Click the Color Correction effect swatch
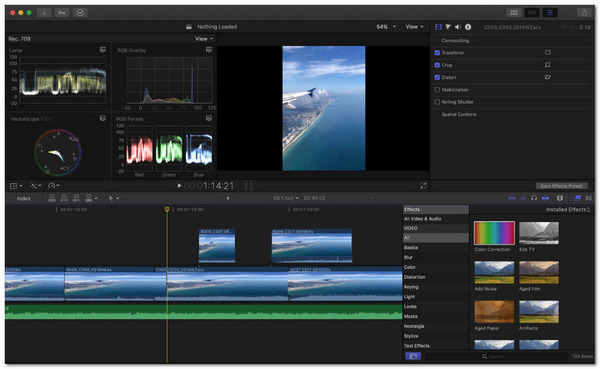600x369 pixels. [494, 233]
